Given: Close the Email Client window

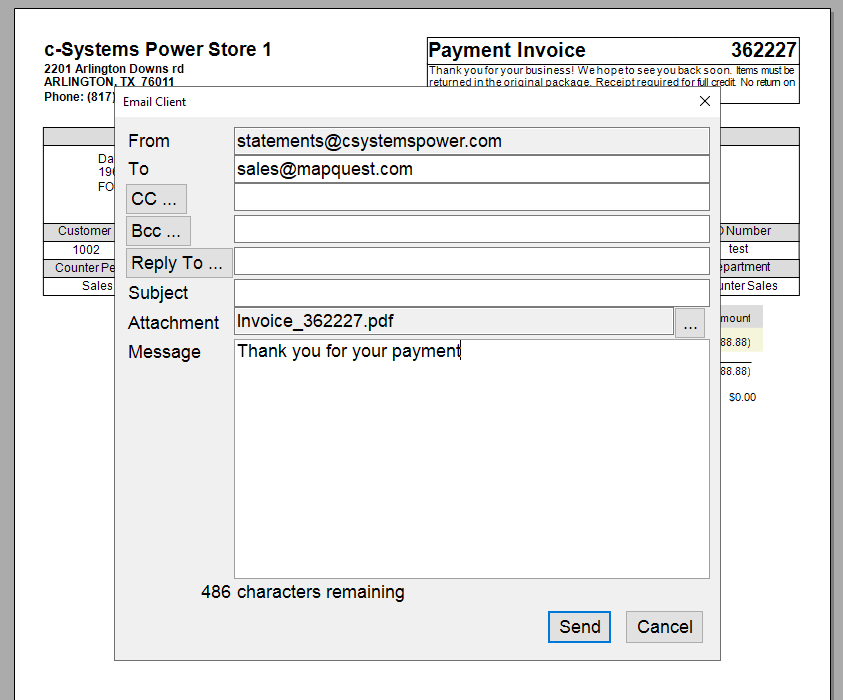Looking at the screenshot, I should pos(704,101).
